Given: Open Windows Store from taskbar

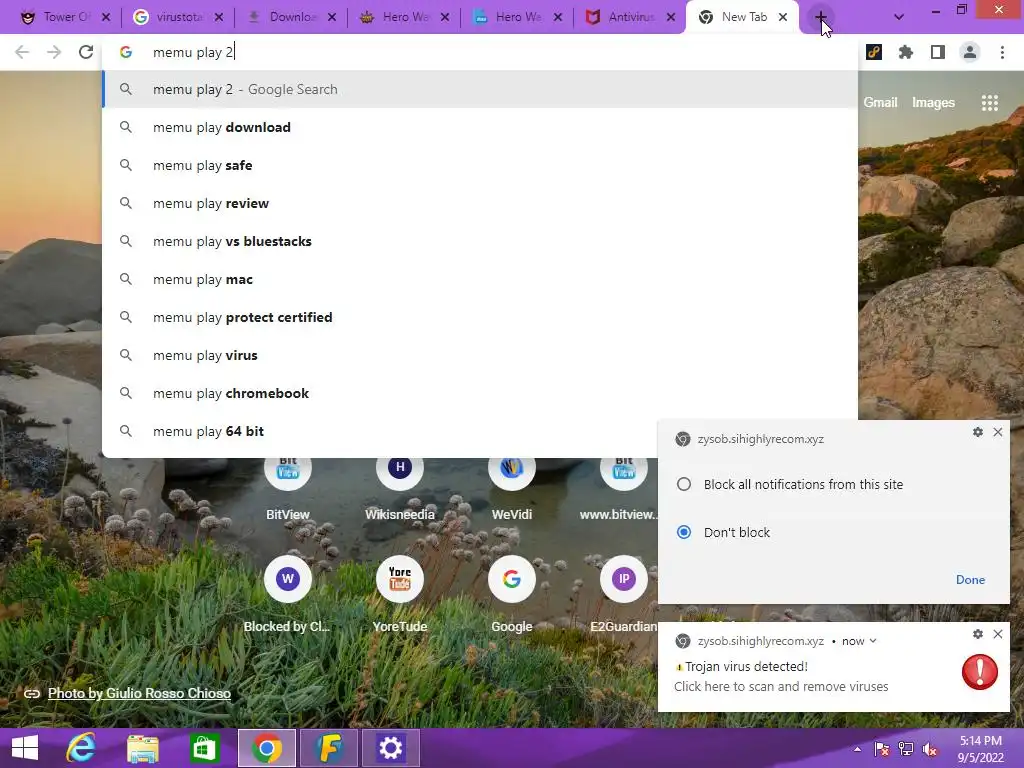Looking at the screenshot, I should [x=204, y=748].
